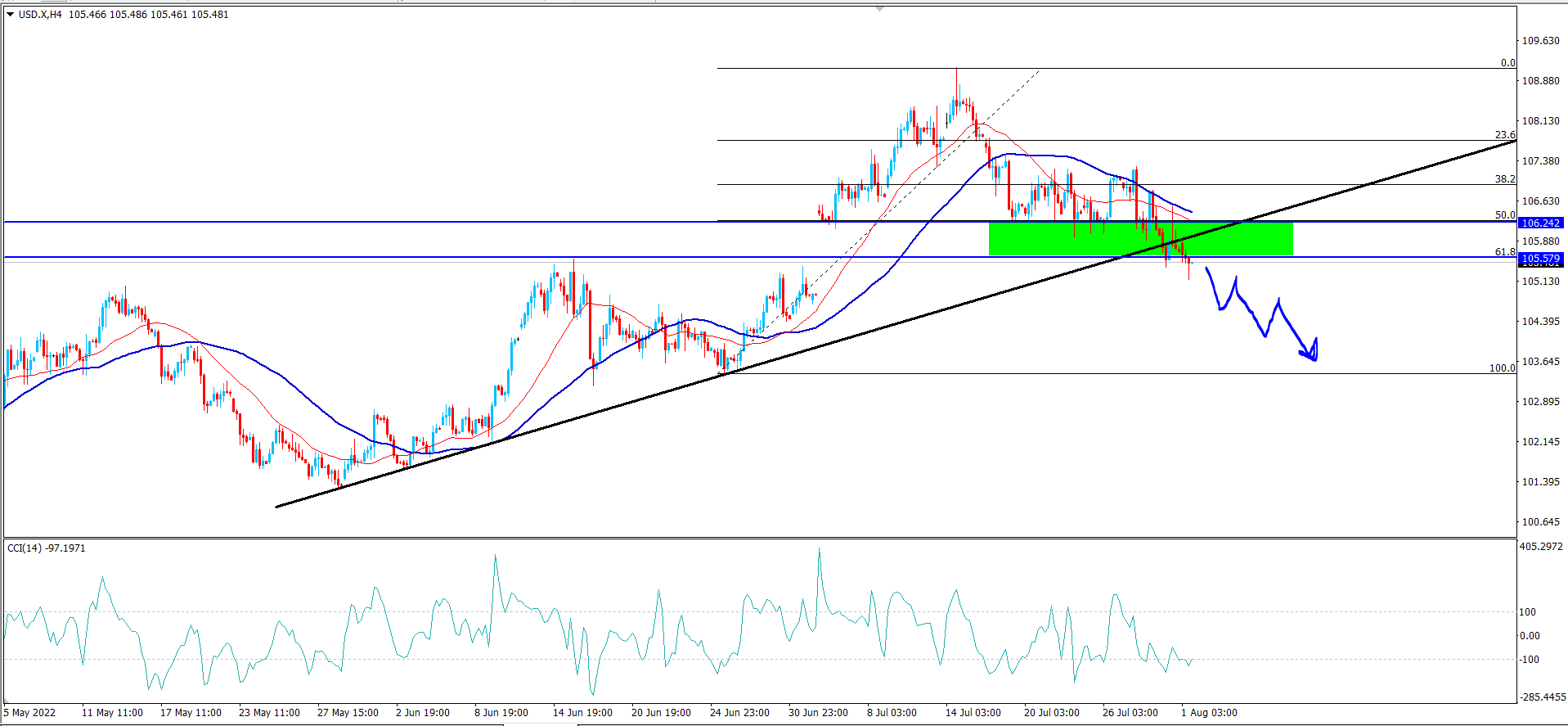Select the 50.0 Fibonacci level label
1568x726 pixels.
1504,215
